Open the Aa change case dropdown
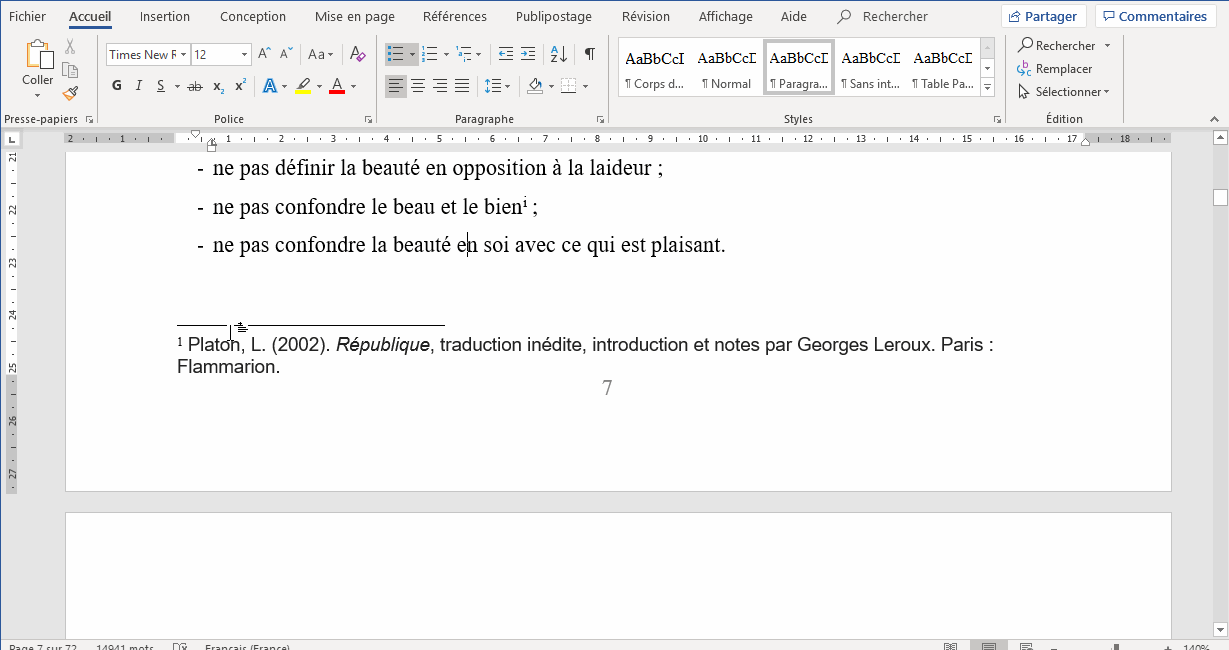Screen dimensions: 1229x650 (321, 54)
